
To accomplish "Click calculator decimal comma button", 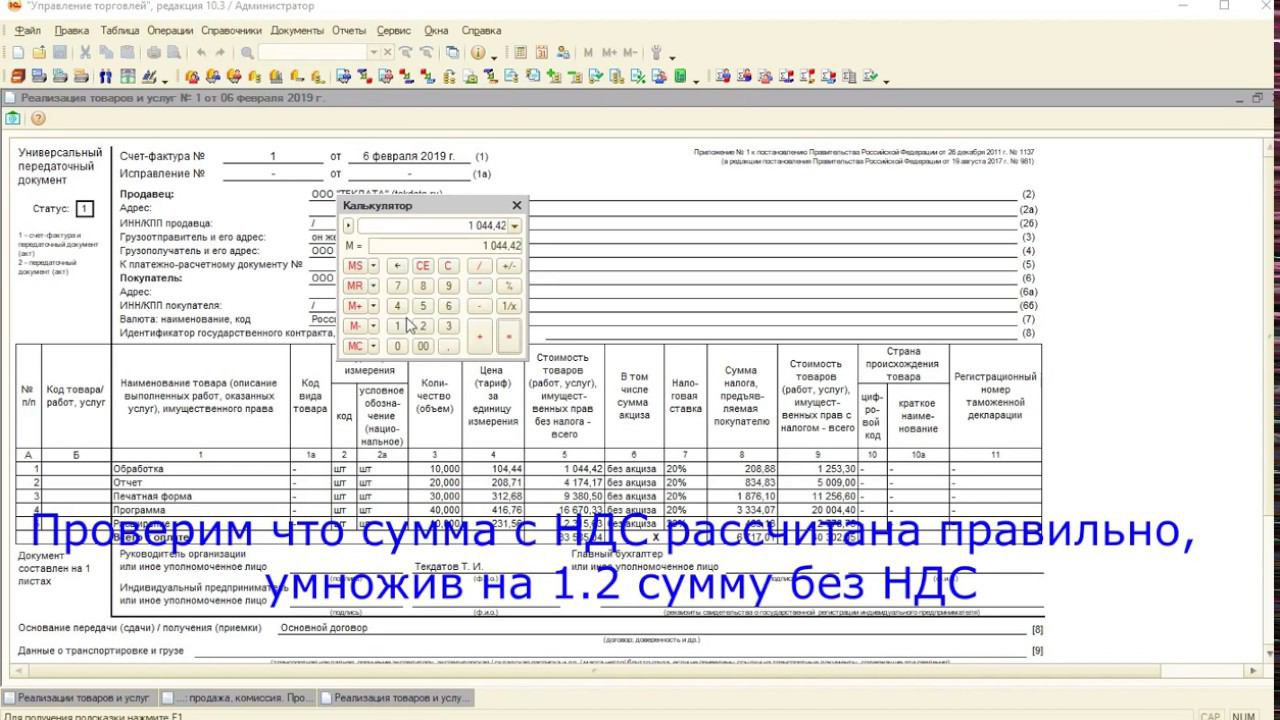I will tap(448, 346).
